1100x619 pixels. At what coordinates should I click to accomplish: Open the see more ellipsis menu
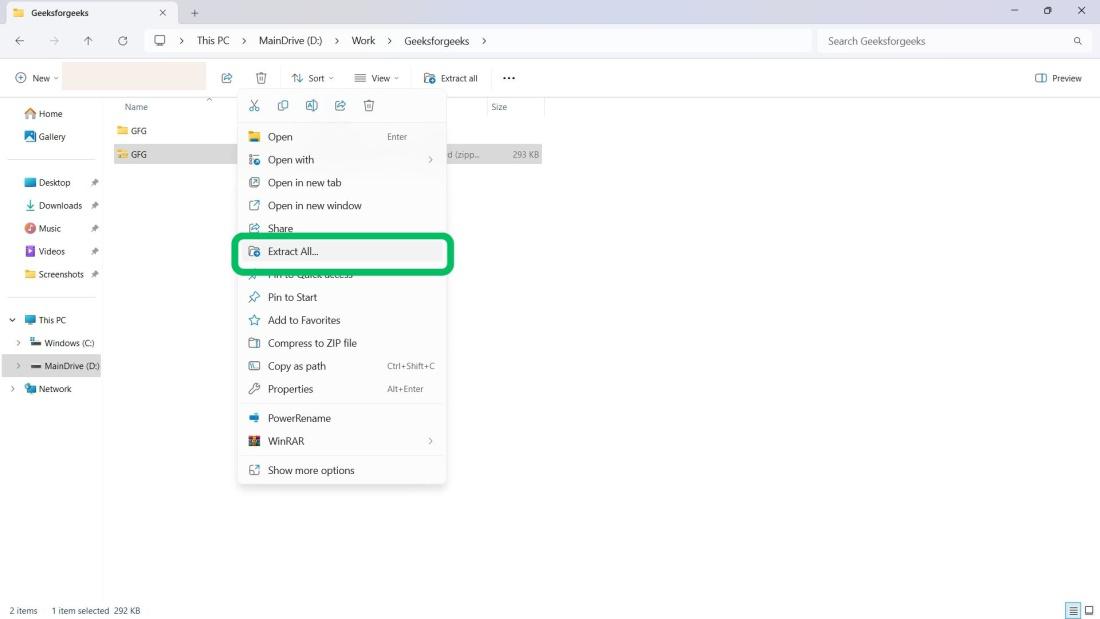click(x=509, y=78)
